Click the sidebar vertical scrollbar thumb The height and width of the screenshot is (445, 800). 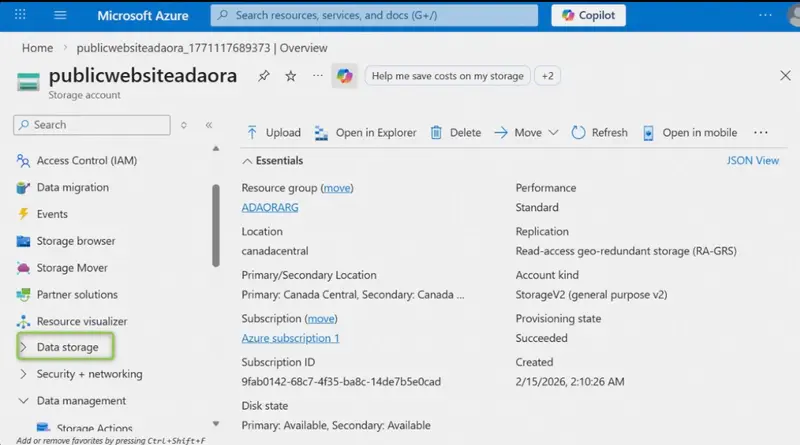(x=216, y=226)
